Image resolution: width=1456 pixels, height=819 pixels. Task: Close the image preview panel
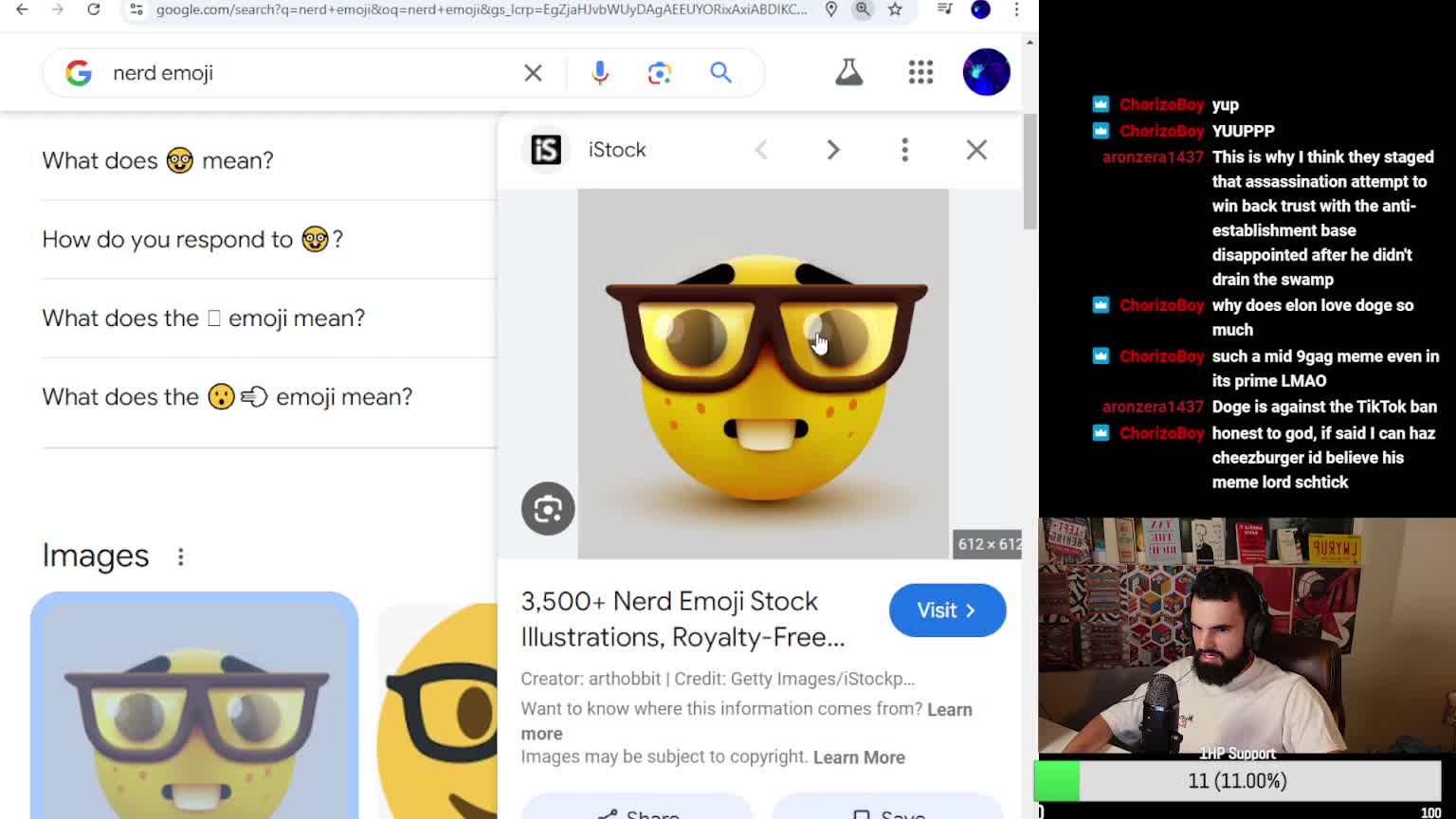[x=976, y=150]
